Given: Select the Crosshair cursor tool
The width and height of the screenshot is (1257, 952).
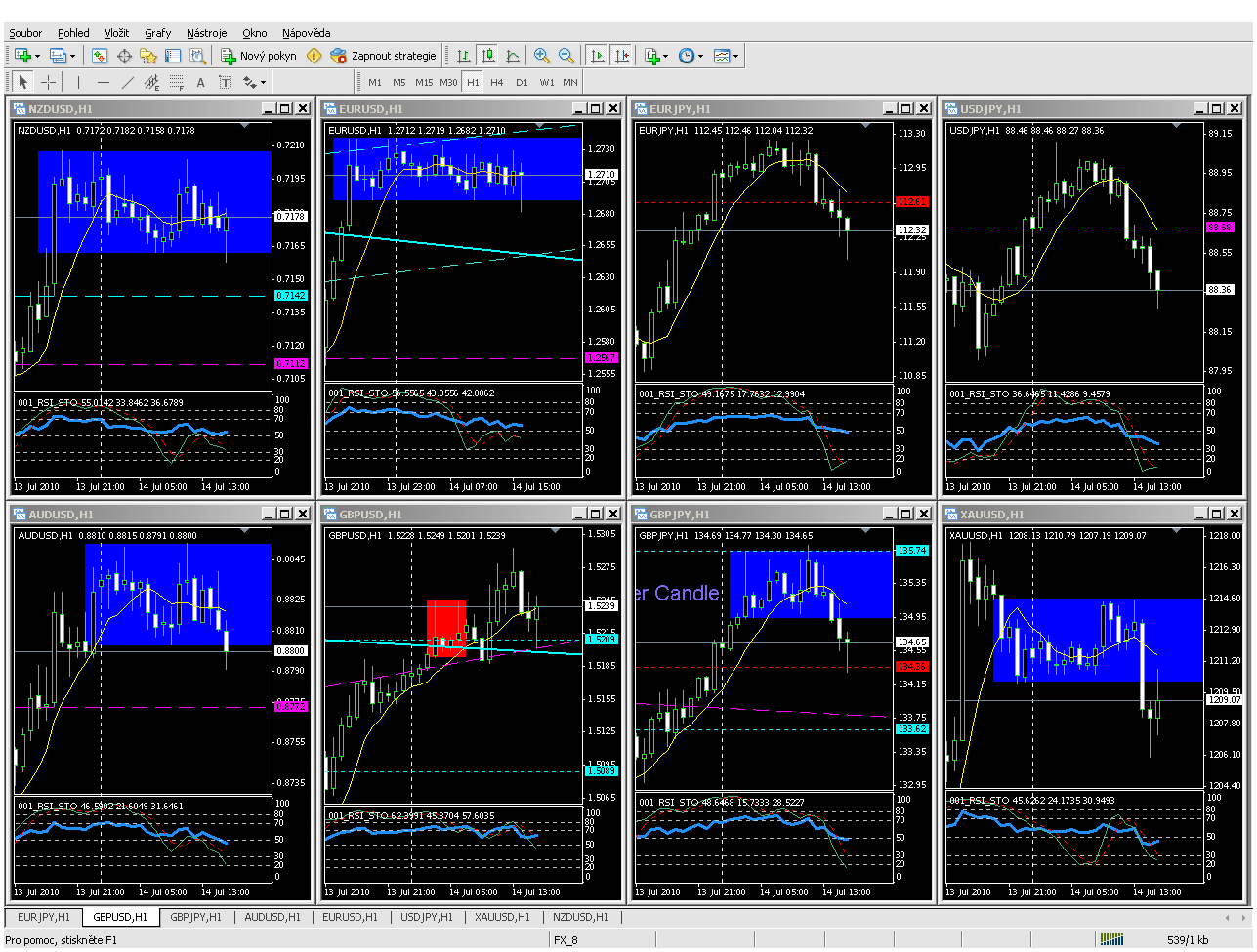Looking at the screenshot, I should (x=48, y=83).
